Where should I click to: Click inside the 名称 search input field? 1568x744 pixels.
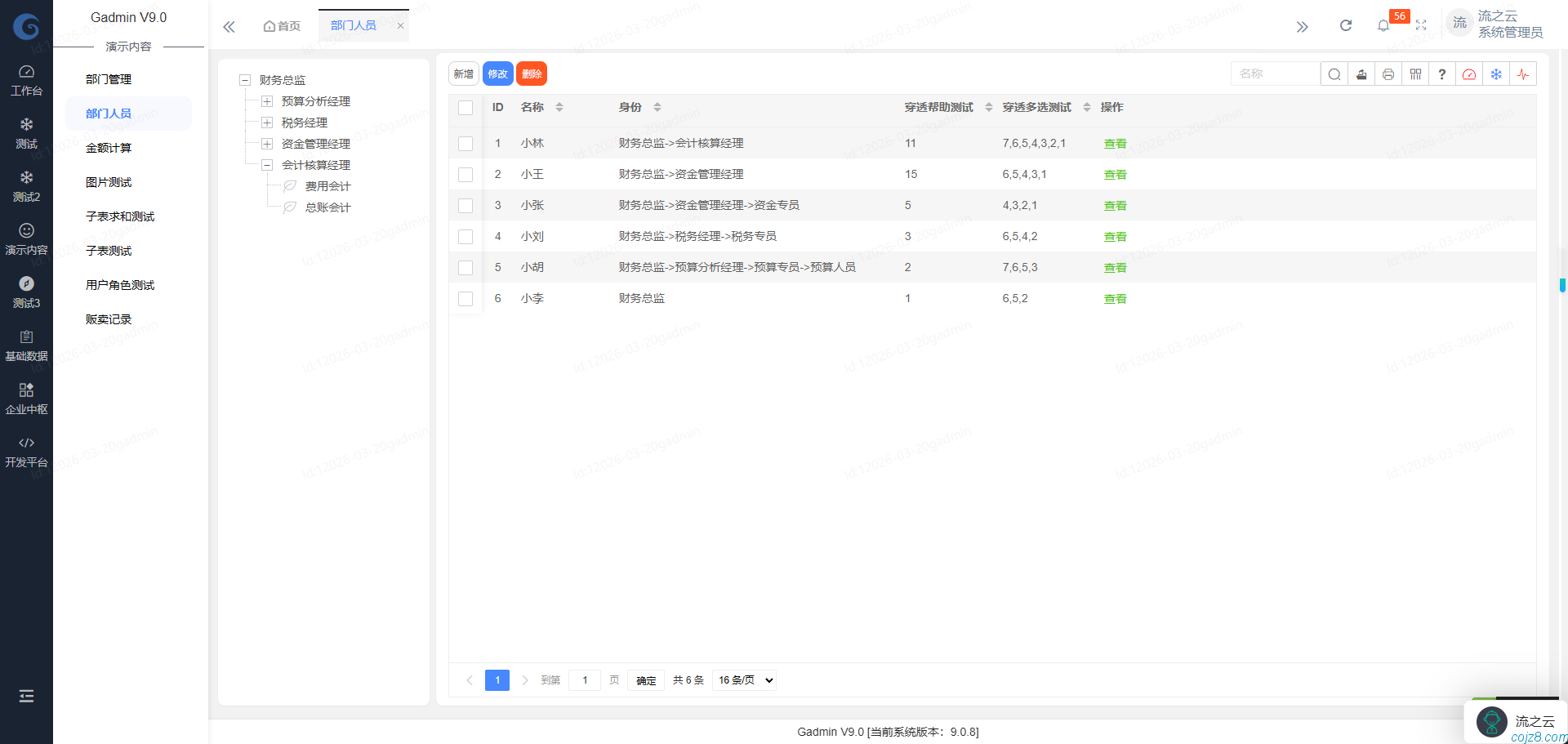(1274, 74)
